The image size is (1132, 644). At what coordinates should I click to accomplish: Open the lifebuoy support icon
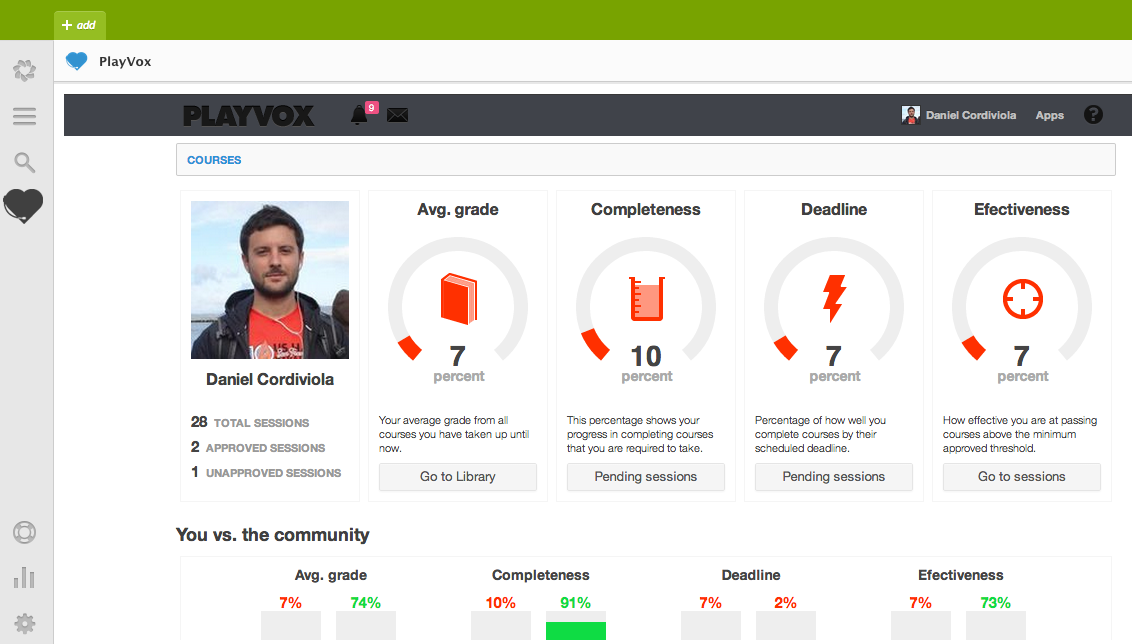click(x=25, y=532)
